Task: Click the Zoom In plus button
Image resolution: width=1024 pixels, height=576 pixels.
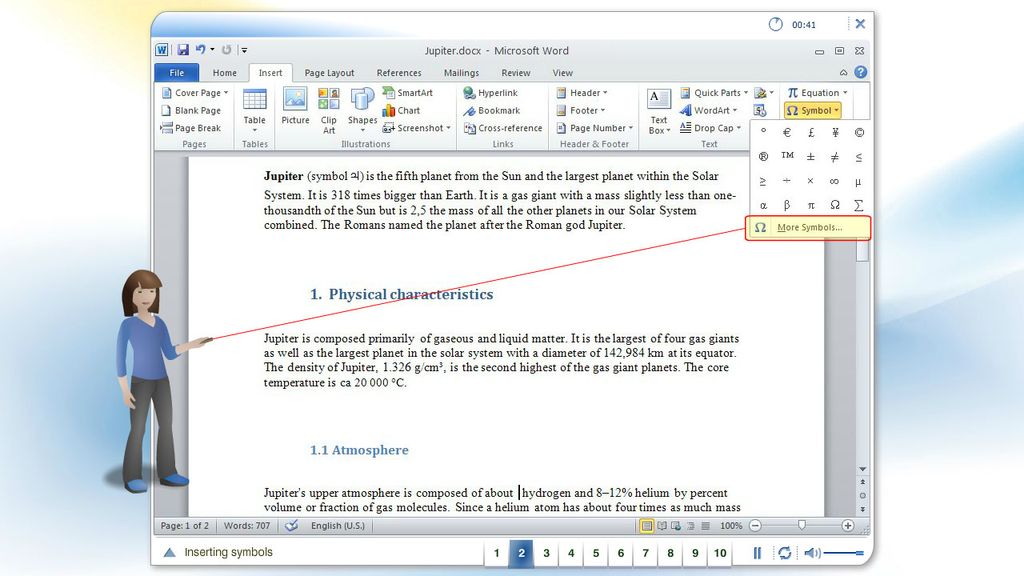Action: tap(848, 526)
